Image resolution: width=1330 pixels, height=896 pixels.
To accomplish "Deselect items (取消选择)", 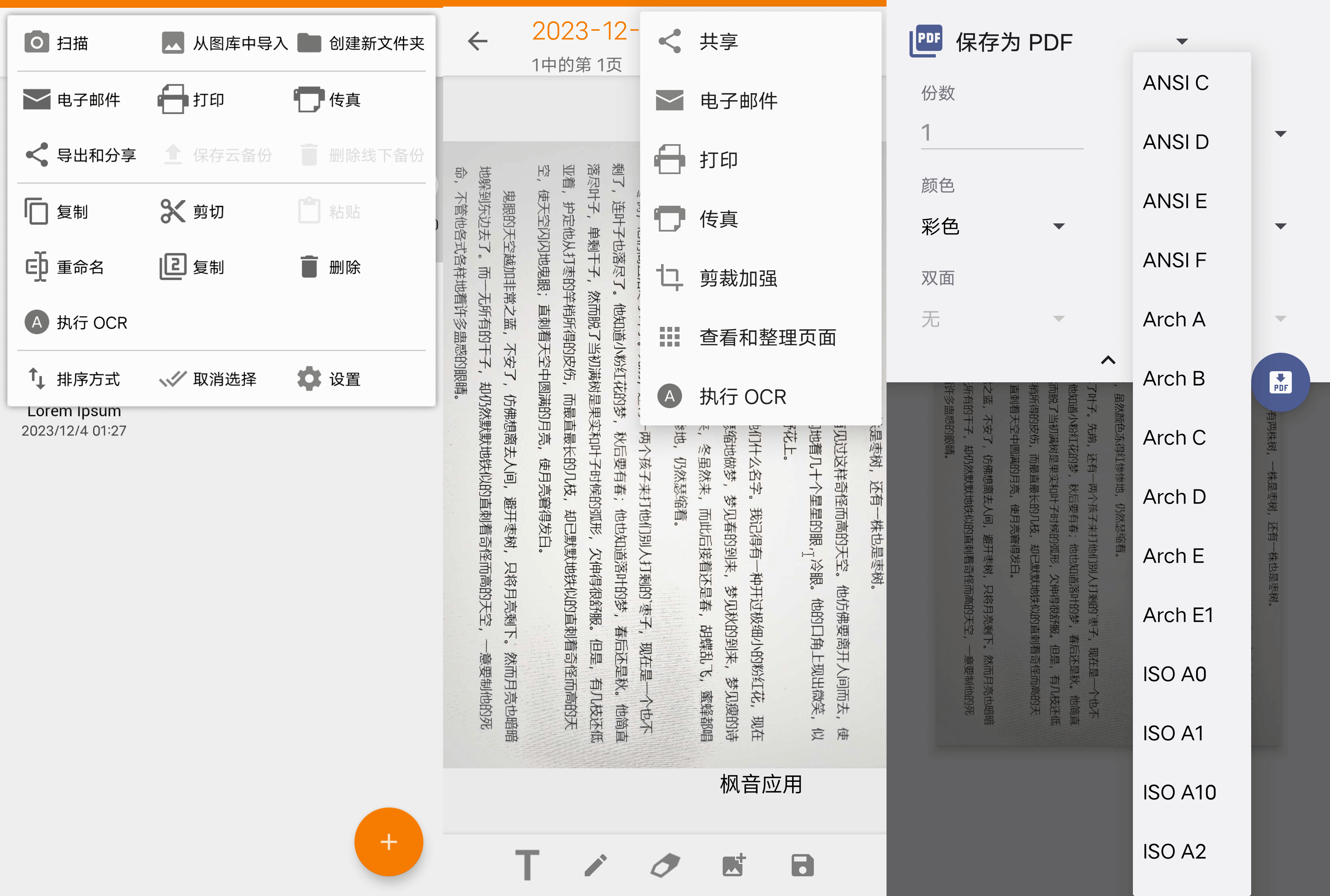I will click(208, 379).
